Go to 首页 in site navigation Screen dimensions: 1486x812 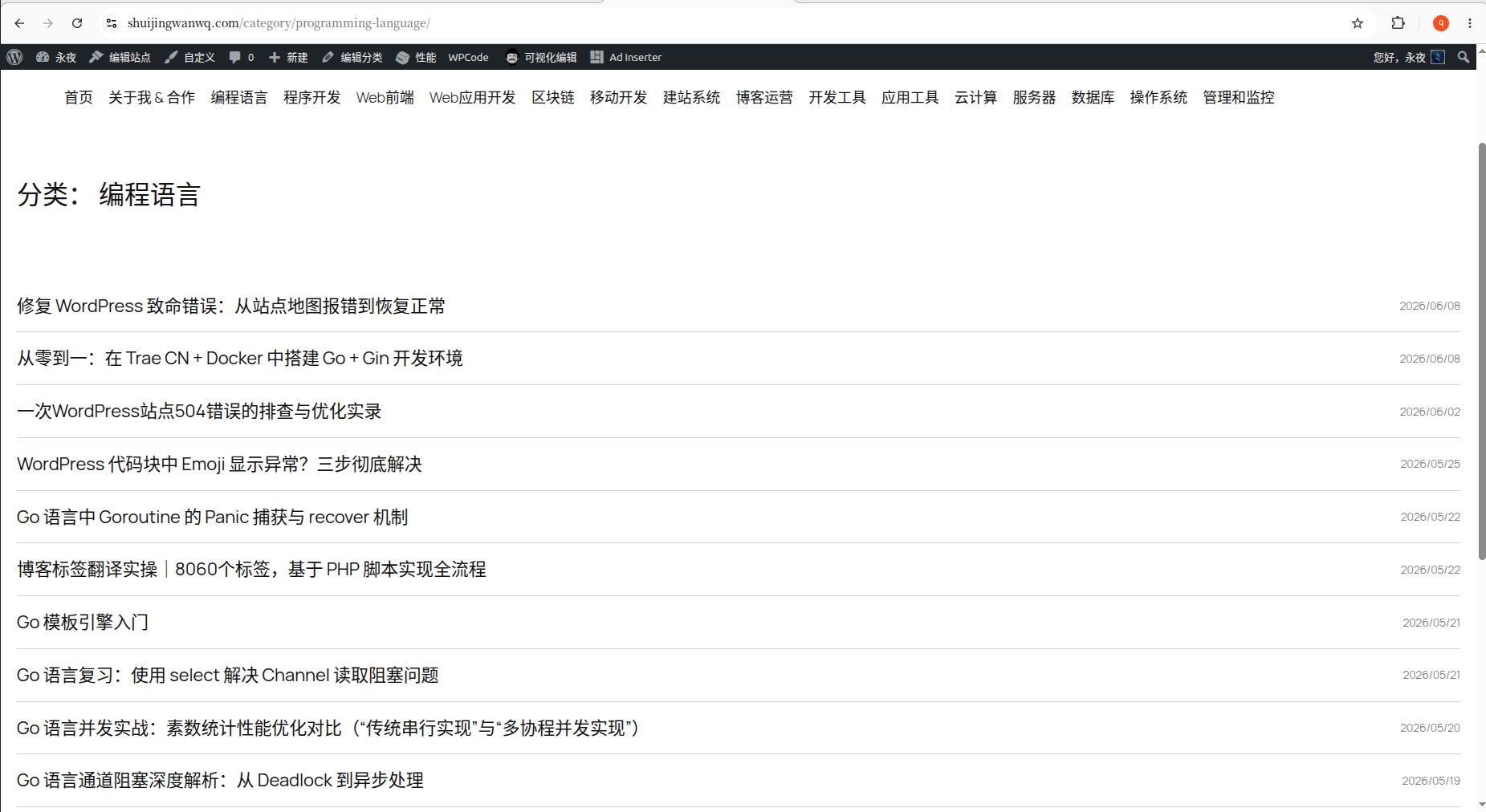click(79, 97)
